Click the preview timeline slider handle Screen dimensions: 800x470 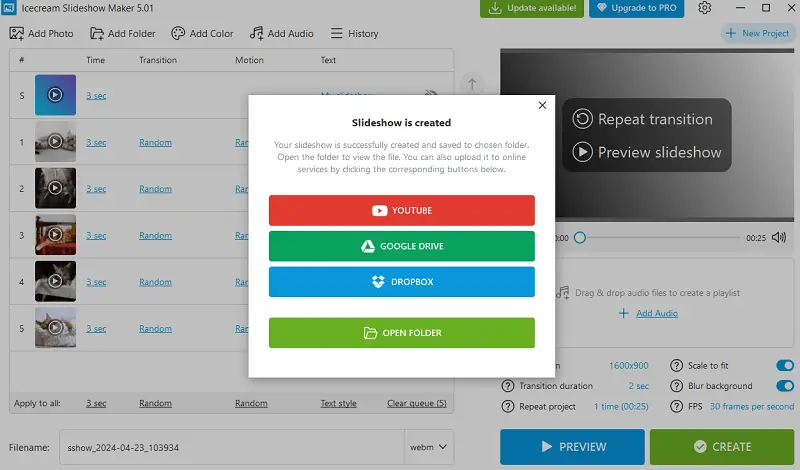[x=580, y=238]
